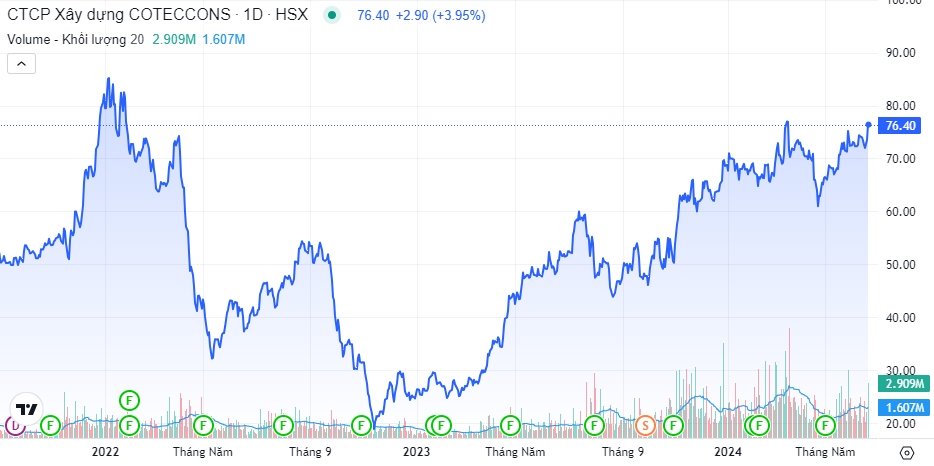Click the TradingView logo icon
The image size is (934, 466).
[27, 410]
